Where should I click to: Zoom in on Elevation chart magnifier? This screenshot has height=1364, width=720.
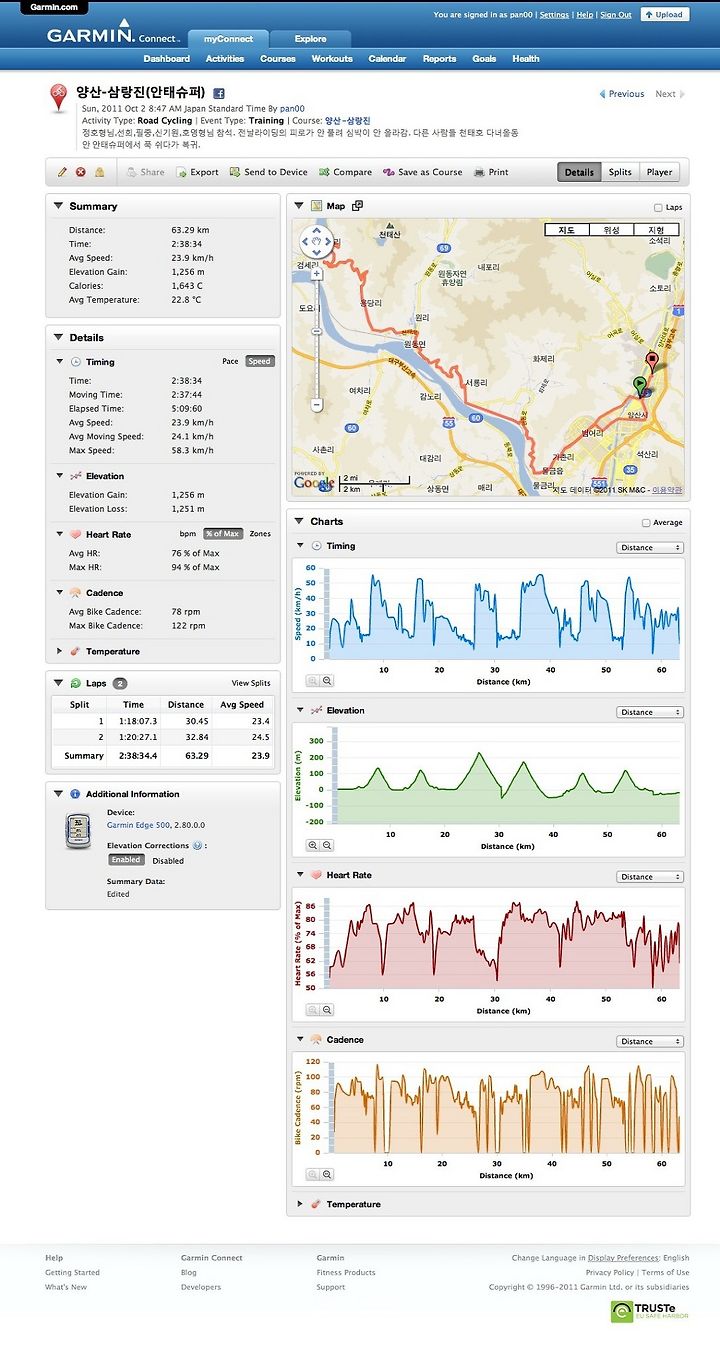[x=312, y=845]
